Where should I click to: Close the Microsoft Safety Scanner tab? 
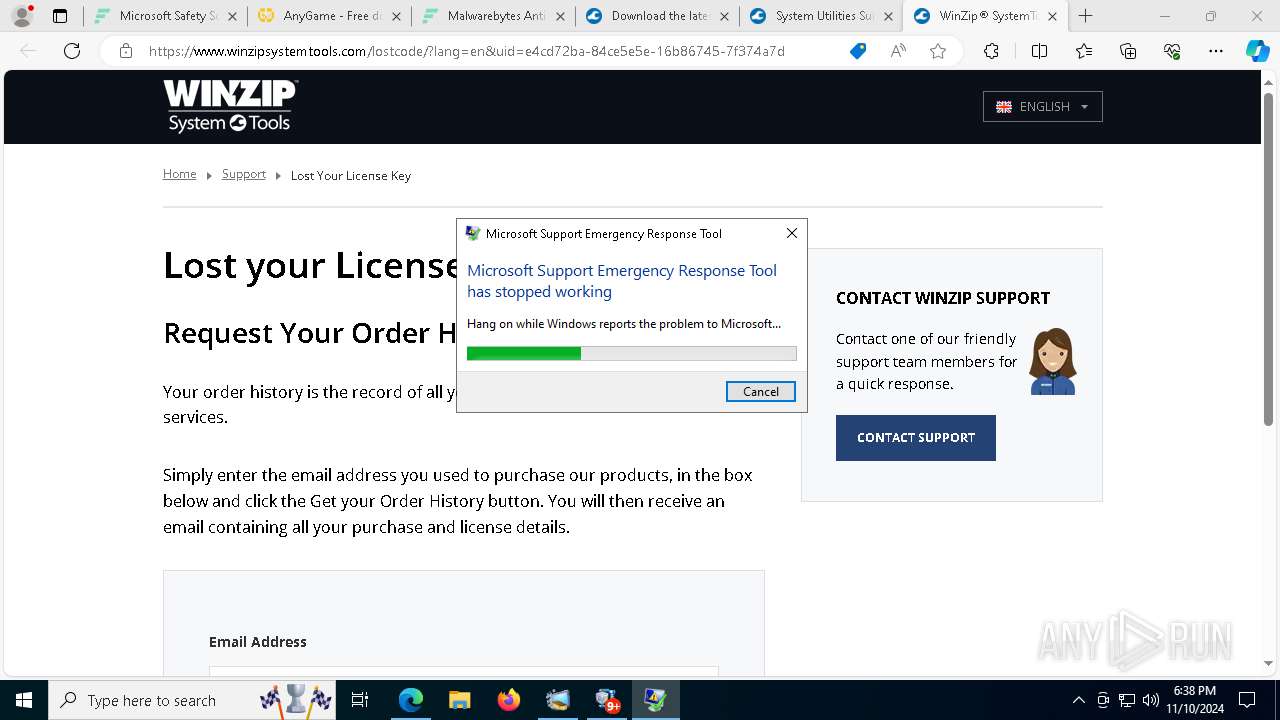coord(233,16)
